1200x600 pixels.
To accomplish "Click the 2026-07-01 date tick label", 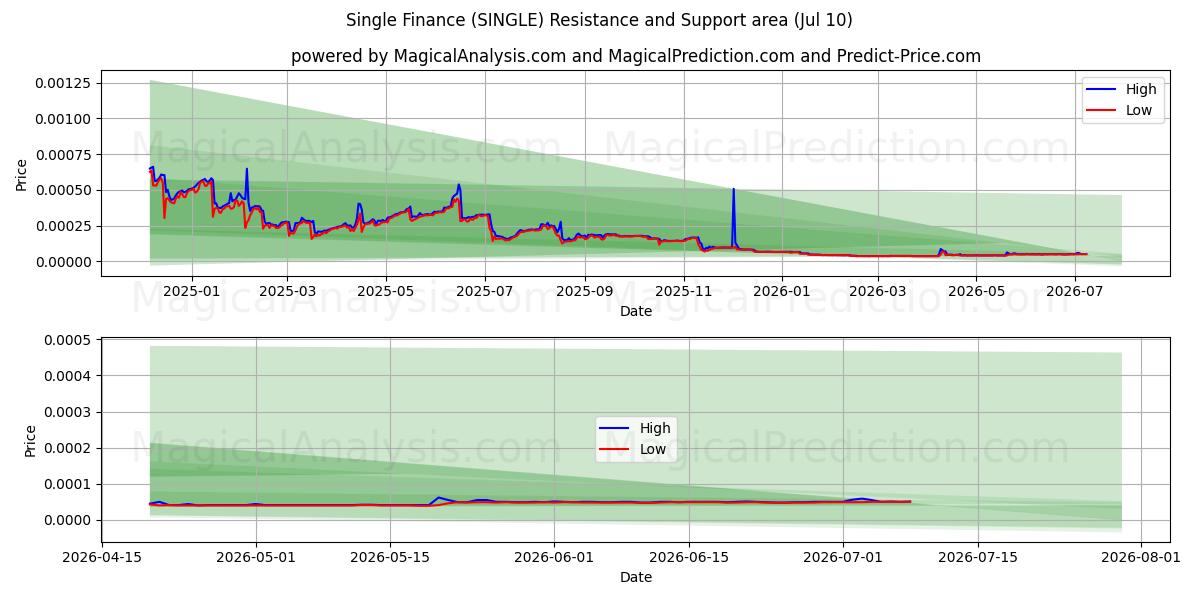I will tap(844, 557).
